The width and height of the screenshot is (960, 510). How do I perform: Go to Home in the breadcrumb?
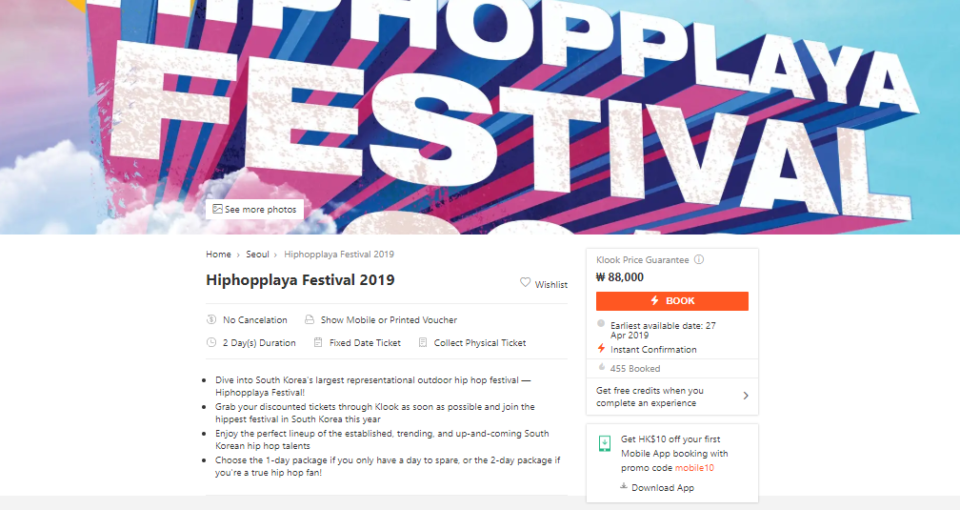tap(218, 254)
